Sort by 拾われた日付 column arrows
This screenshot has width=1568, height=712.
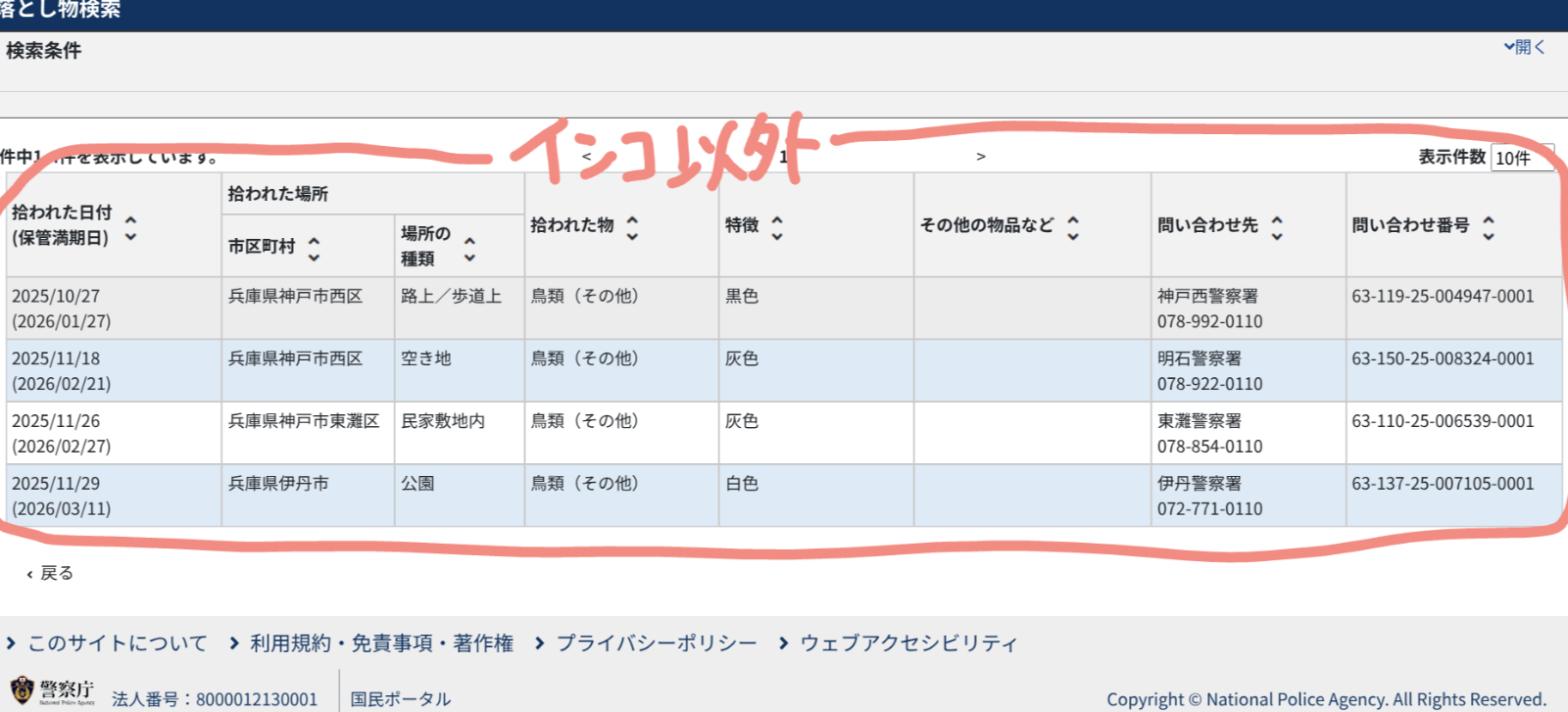coord(130,227)
